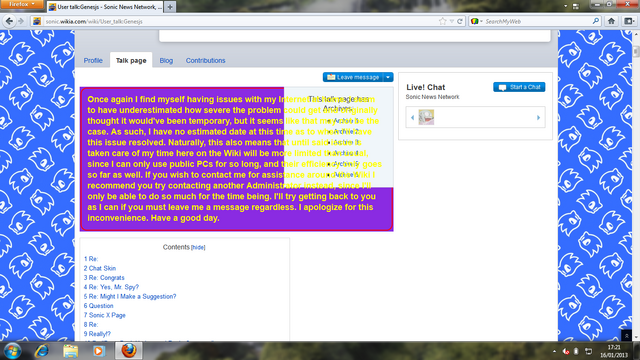Bookmark this page with the star icon
Screen dimensions: 640x360
click(x=443, y=21)
